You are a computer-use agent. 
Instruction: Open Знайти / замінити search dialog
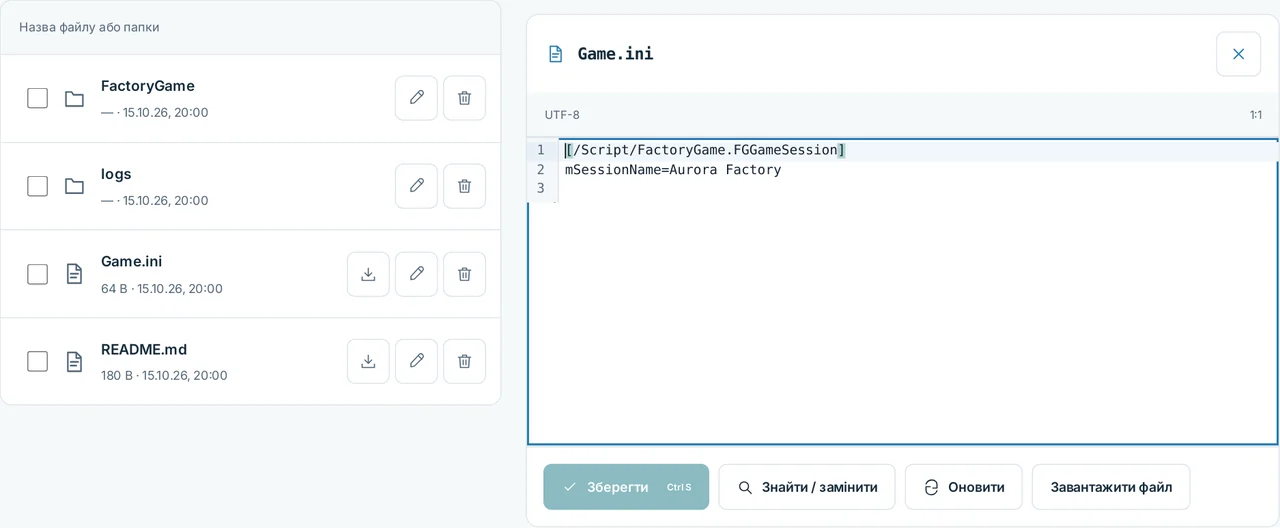(x=807, y=487)
